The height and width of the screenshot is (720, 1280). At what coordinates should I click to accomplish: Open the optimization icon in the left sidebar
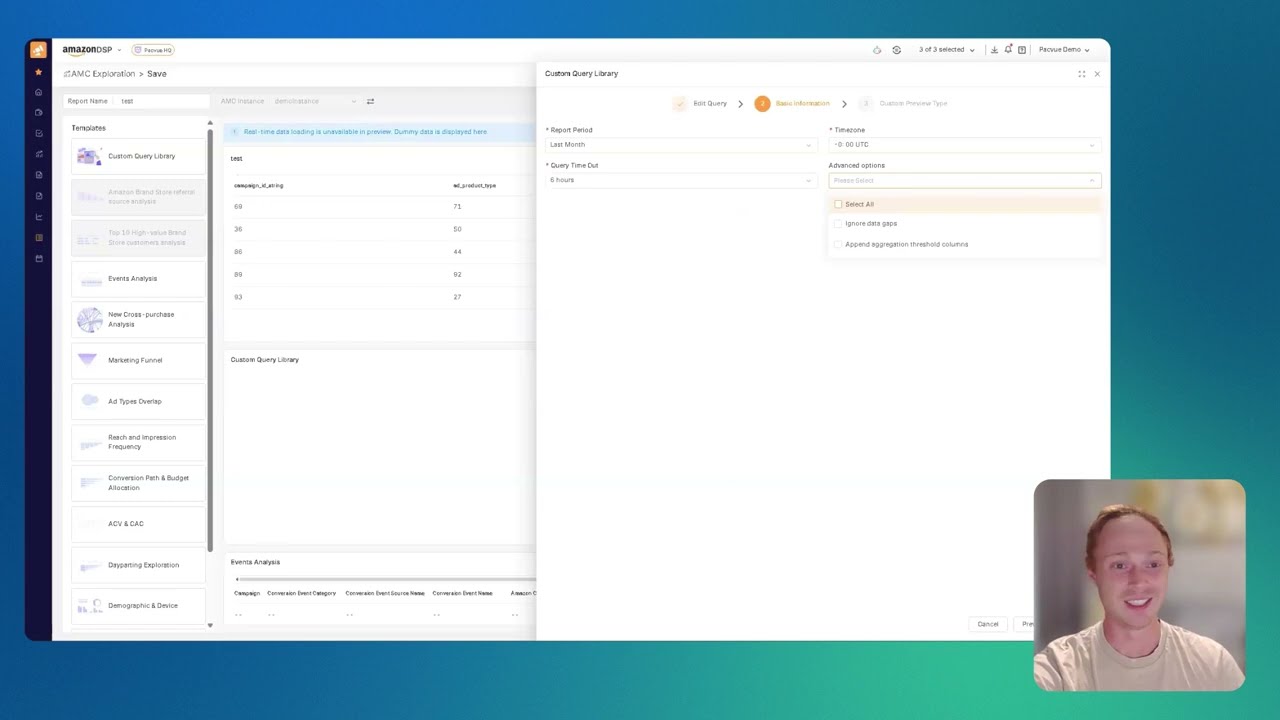tap(38, 154)
